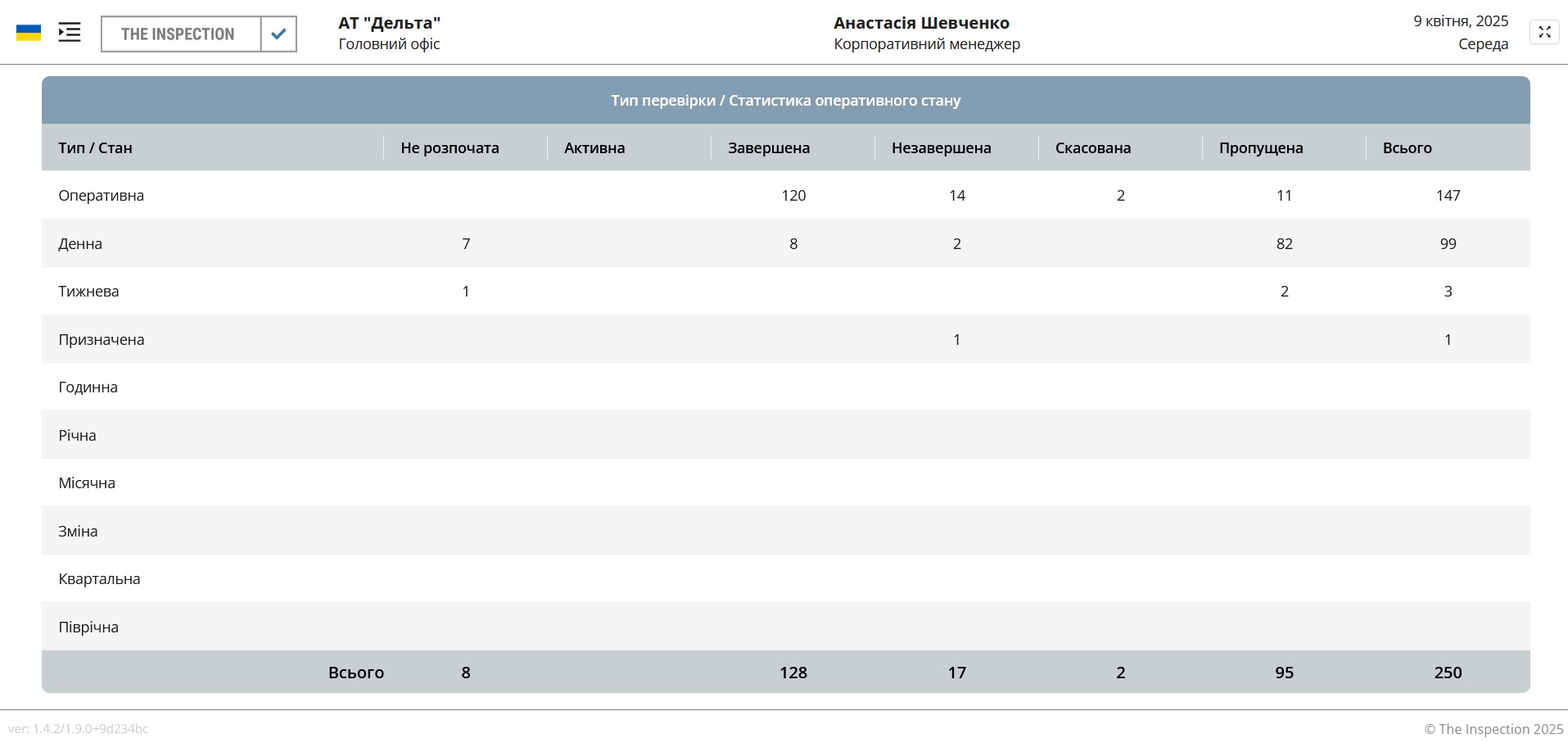The height and width of the screenshot is (743, 1568).
Task: Click the Тип / Стан header cell
Action: click(x=95, y=147)
